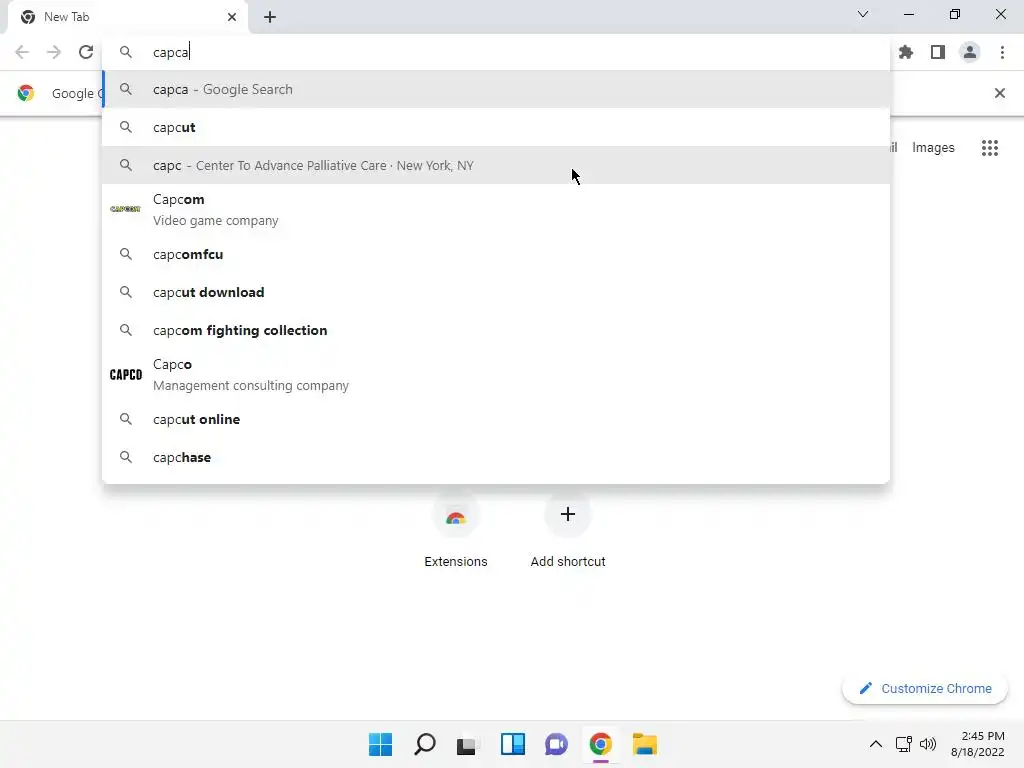The image size is (1024, 768).
Task: Open the Teams Chat taskbar icon
Action: pos(556,744)
